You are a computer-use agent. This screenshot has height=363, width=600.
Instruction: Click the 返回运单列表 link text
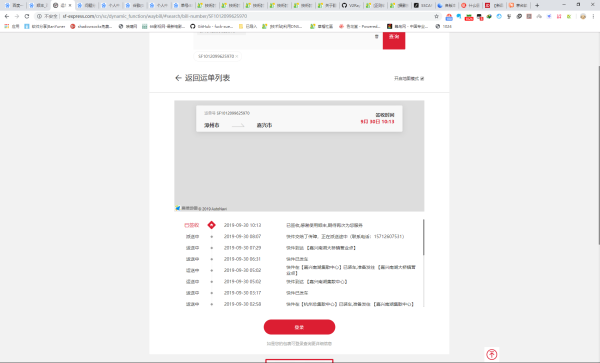point(207,78)
